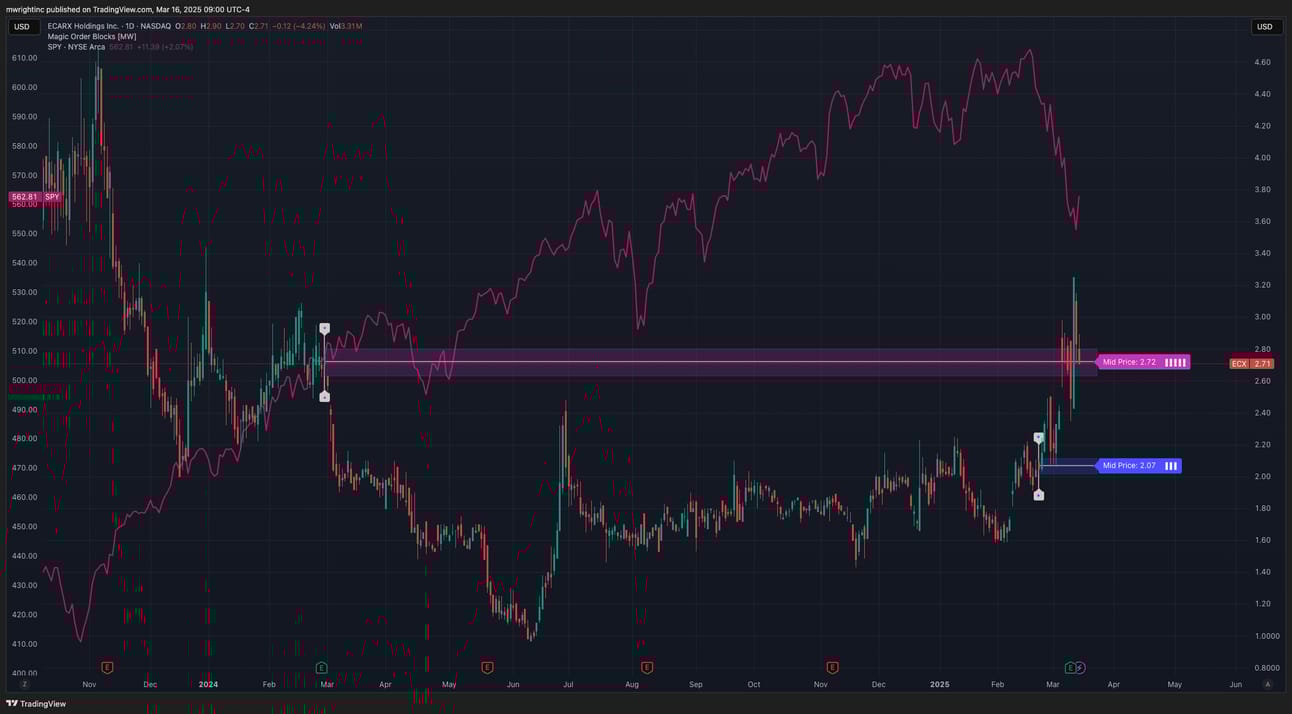Click the Oct label on time axis
The width and height of the screenshot is (1292, 714).
(x=754, y=685)
